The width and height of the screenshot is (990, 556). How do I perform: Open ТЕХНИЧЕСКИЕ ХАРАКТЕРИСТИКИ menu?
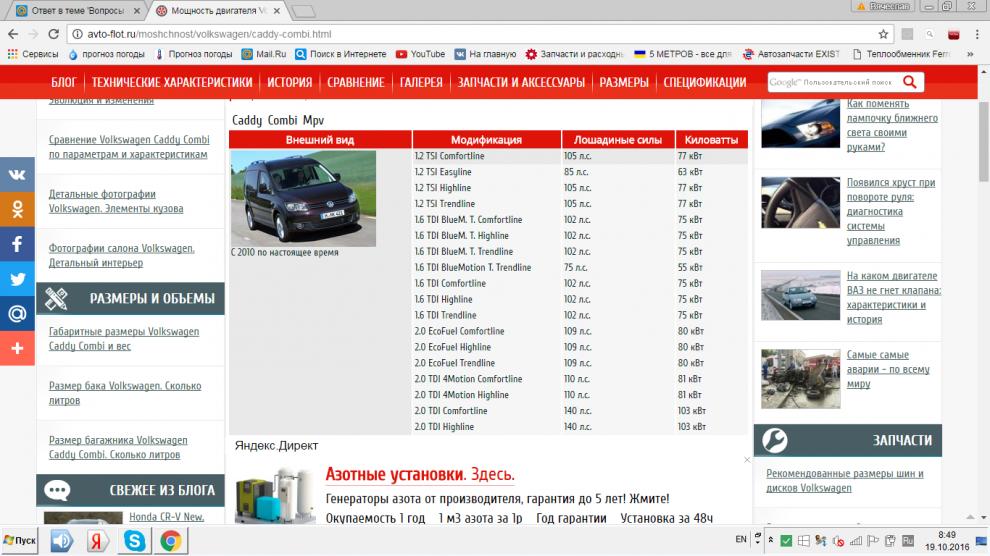point(172,83)
